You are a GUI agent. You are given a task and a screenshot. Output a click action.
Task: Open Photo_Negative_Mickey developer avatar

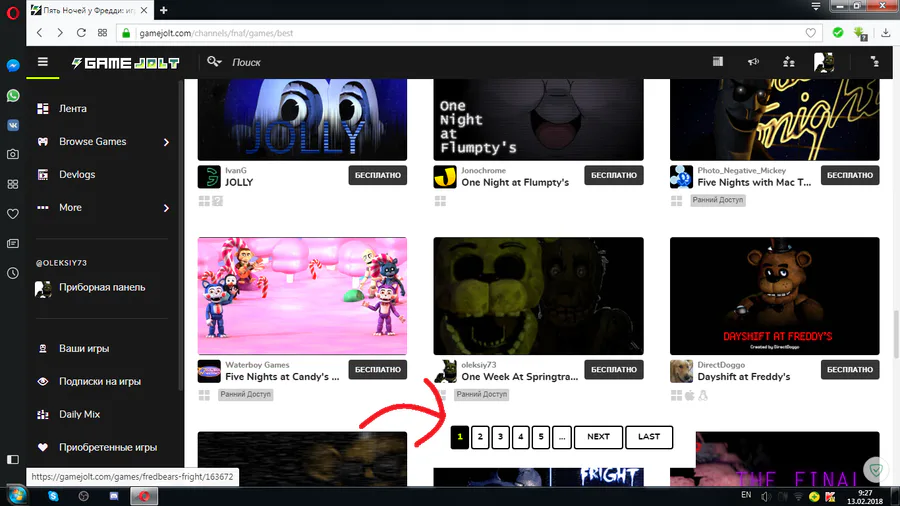pyautogui.click(x=681, y=177)
